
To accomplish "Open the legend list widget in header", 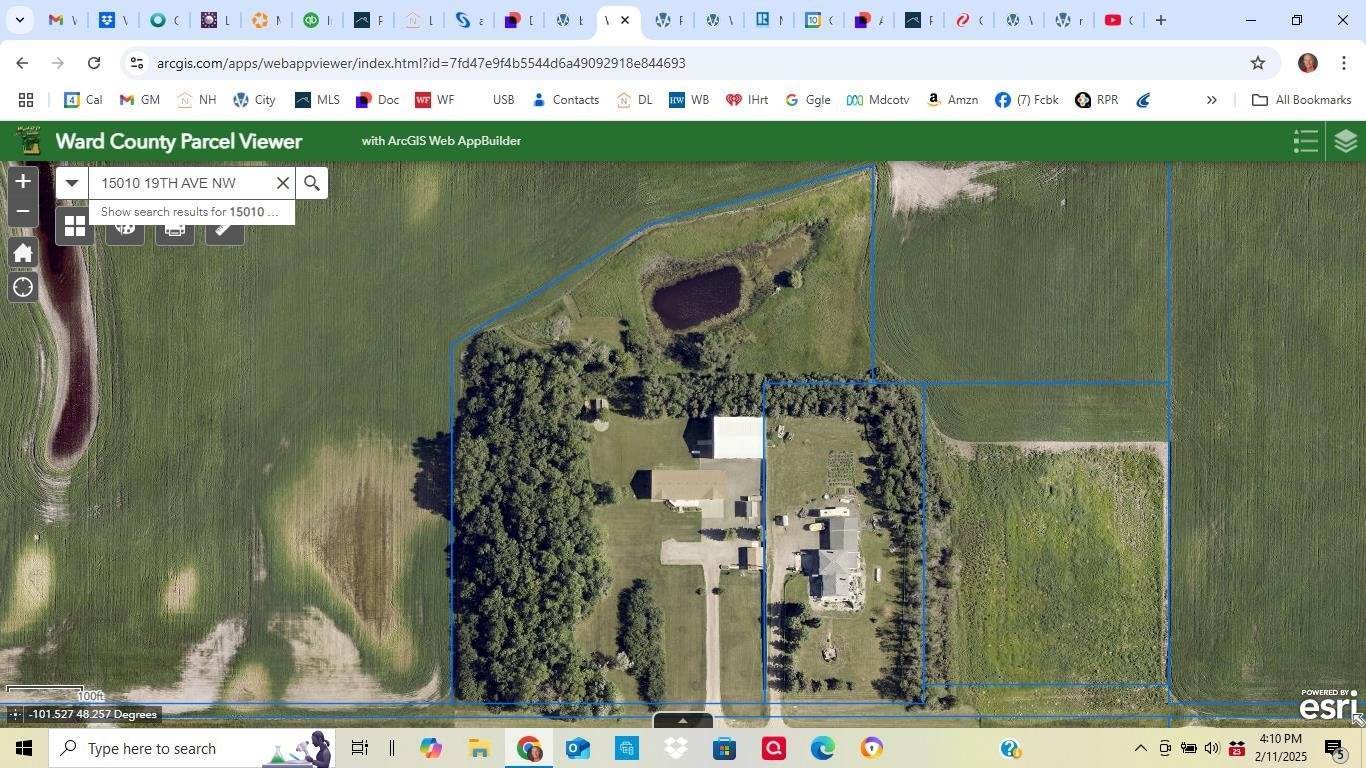I will pos(1305,141).
